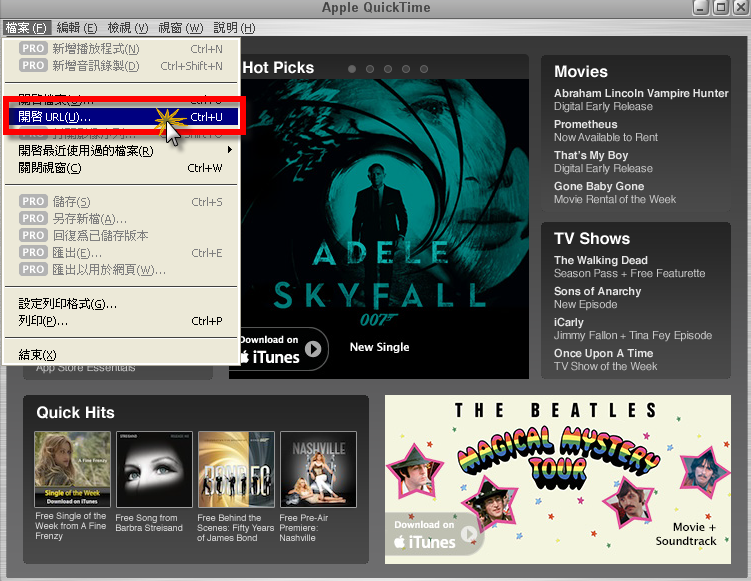Select second Hot Picks page dot
Screen dimensions: 751x581
[370, 69]
